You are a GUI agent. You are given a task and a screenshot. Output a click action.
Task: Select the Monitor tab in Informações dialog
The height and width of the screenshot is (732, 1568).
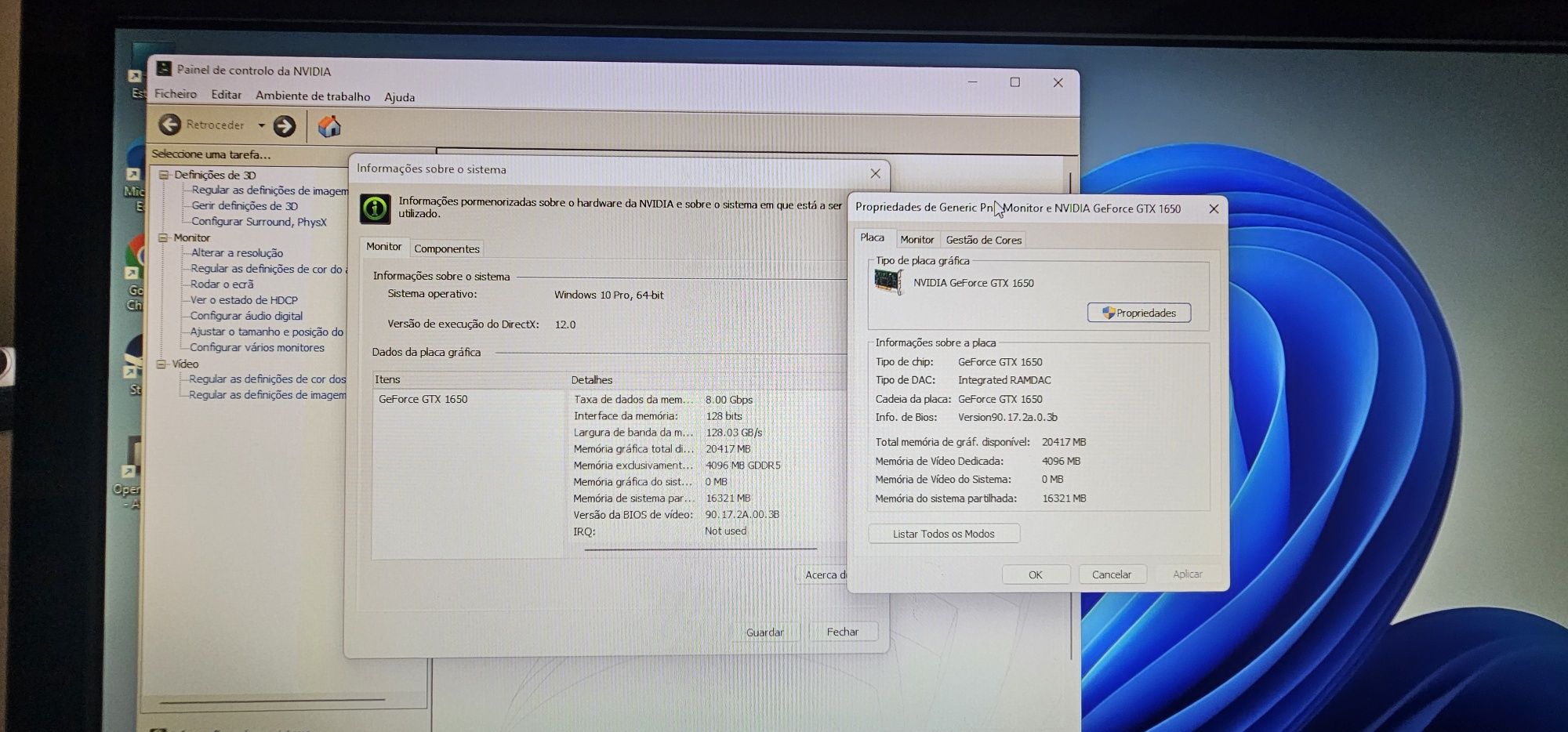(x=383, y=246)
